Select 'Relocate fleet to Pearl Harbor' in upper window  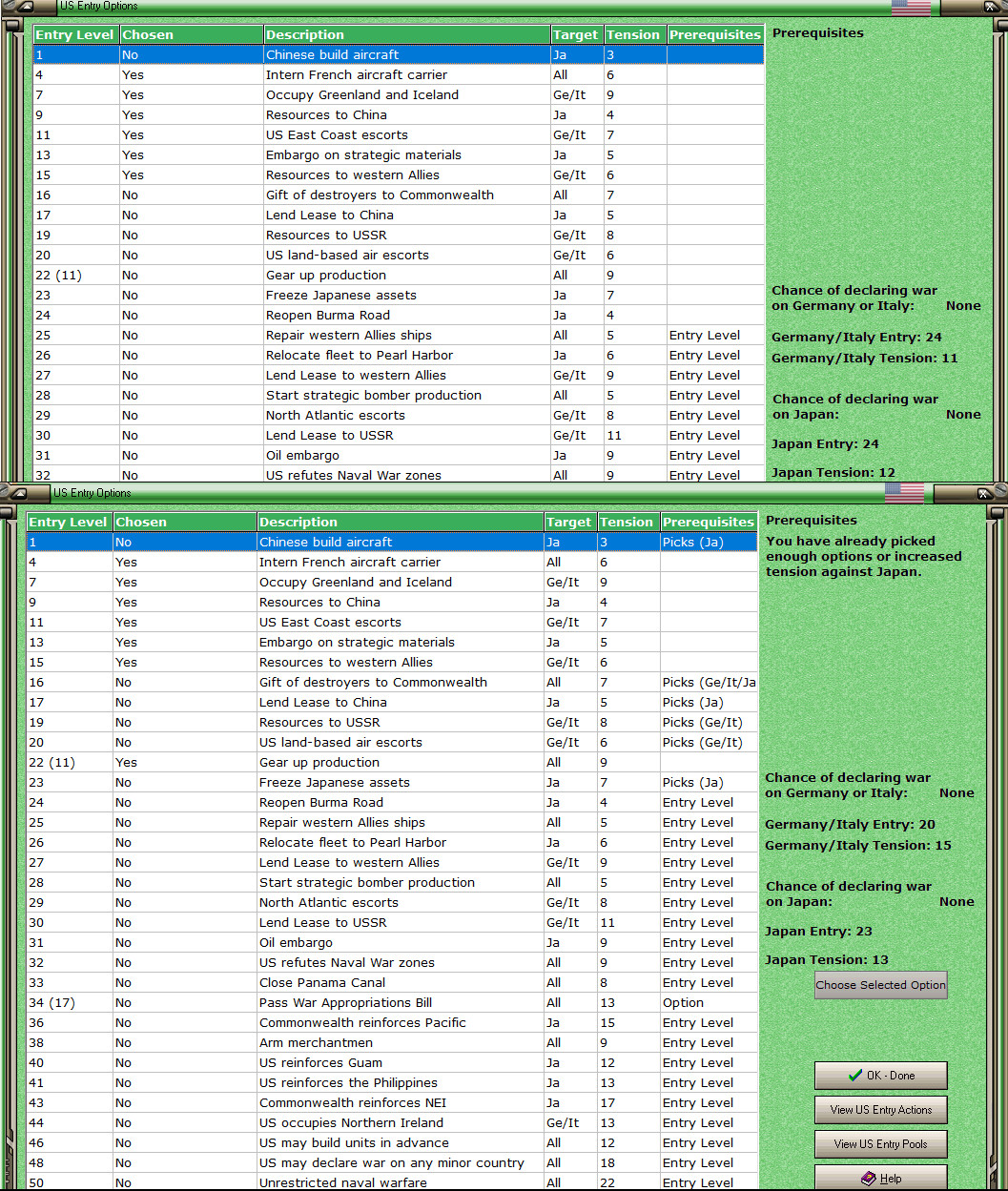[399, 355]
